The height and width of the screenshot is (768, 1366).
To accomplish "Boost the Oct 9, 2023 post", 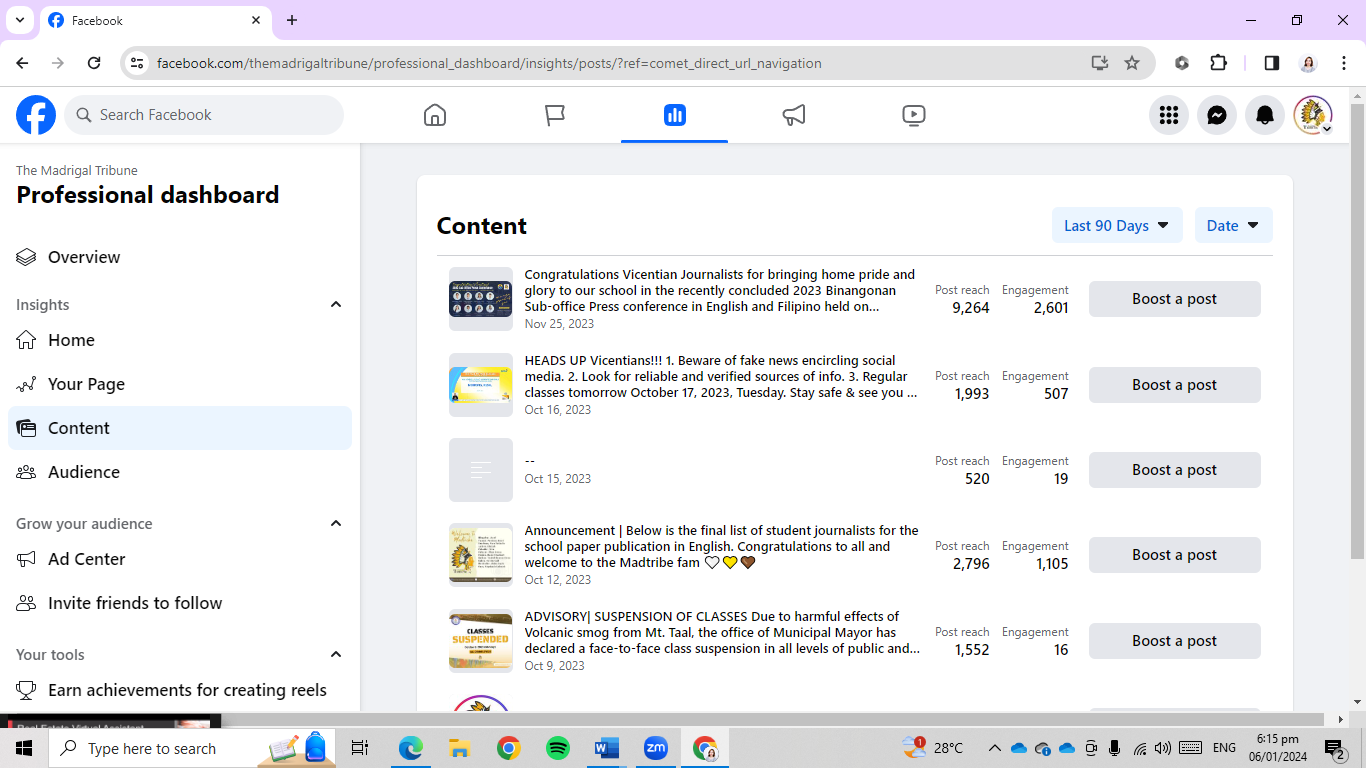I will click(x=1175, y=641).
